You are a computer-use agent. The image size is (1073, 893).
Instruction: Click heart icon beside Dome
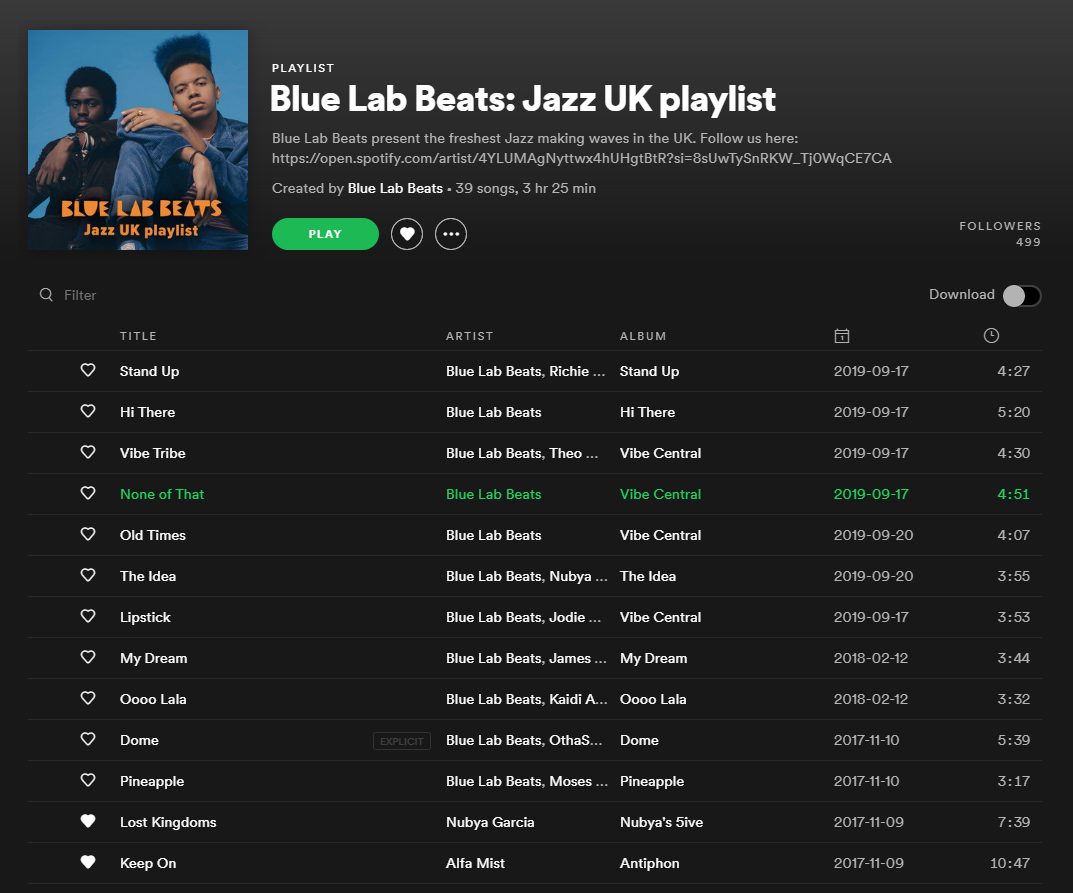pyautogui.click(x=88, y=740)
